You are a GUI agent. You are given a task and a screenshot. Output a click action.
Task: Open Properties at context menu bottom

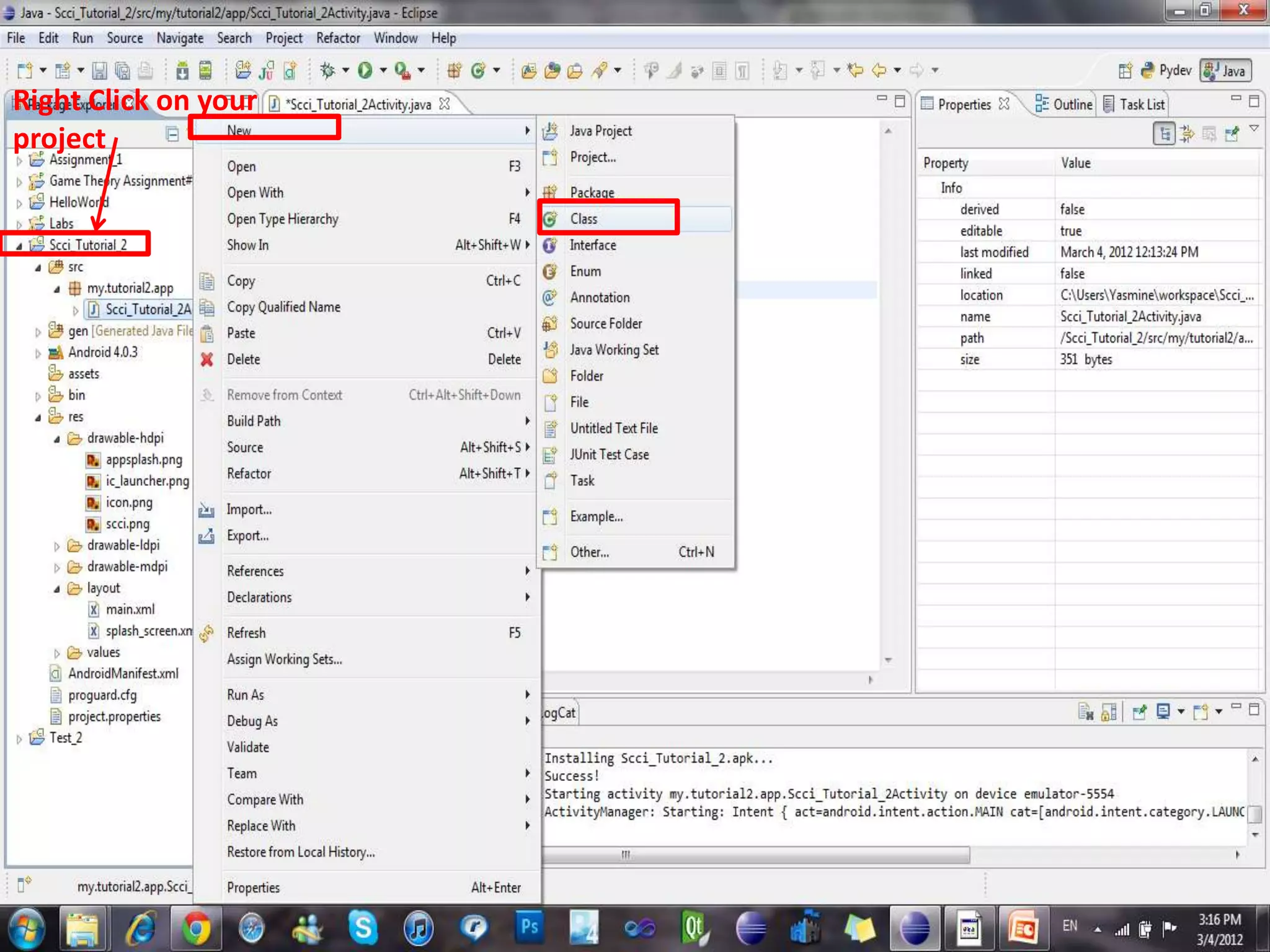(366, 888)
